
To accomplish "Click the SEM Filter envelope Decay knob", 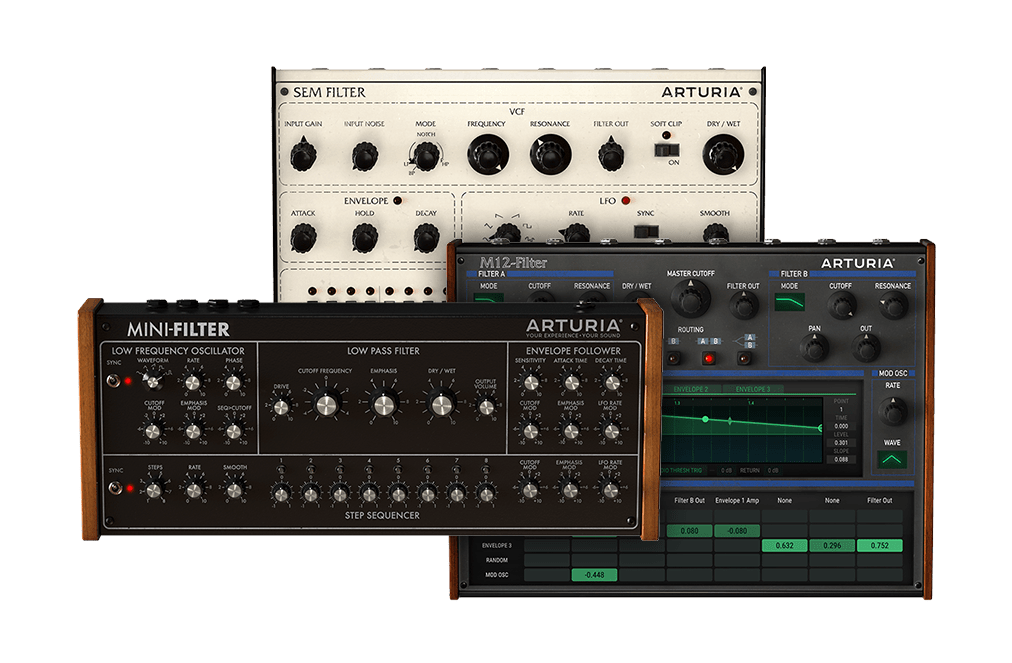I will click(426, 238).
